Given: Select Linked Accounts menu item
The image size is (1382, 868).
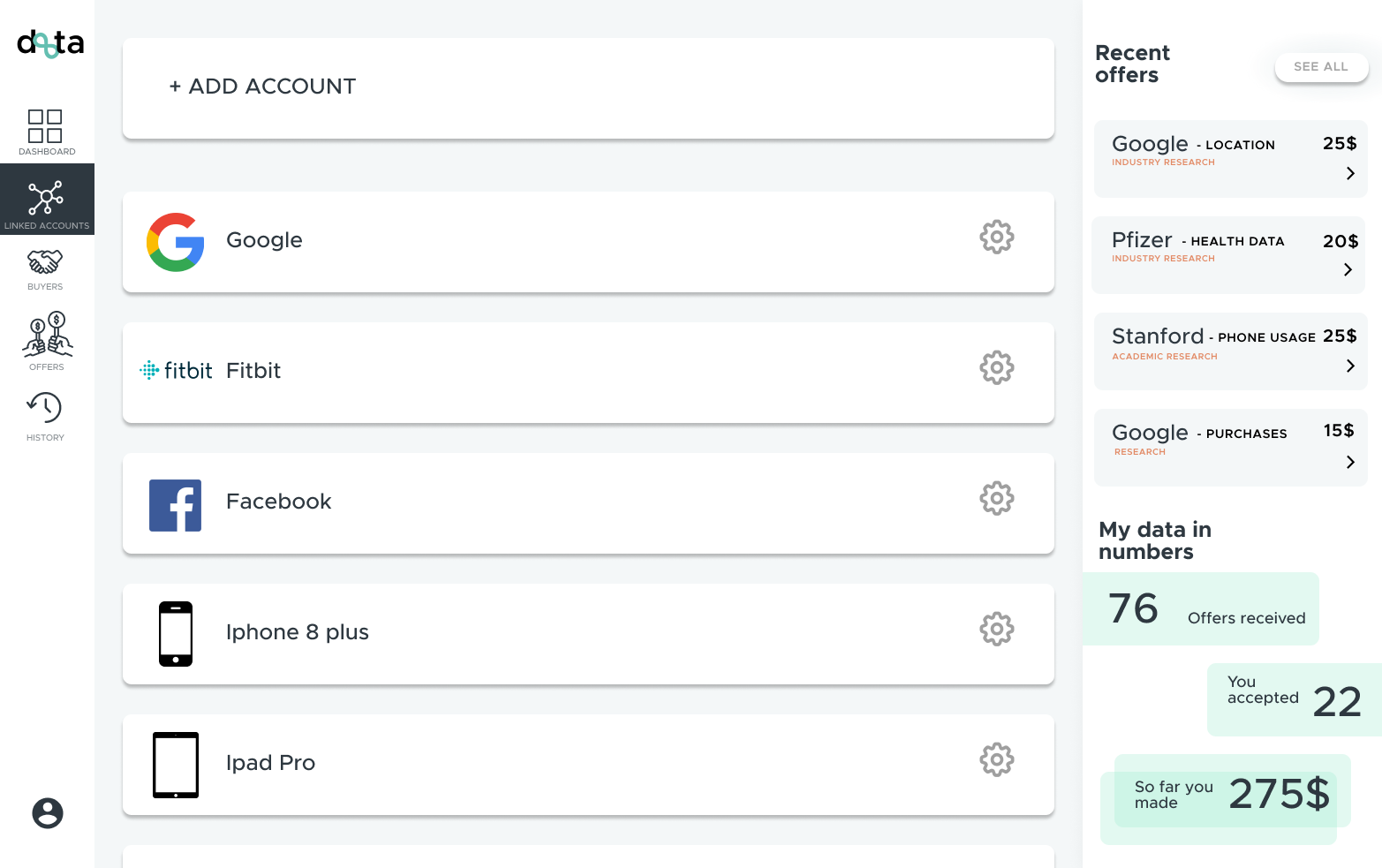Looking at the screenshot, I should pyautogui.click(x=47, y=200).
